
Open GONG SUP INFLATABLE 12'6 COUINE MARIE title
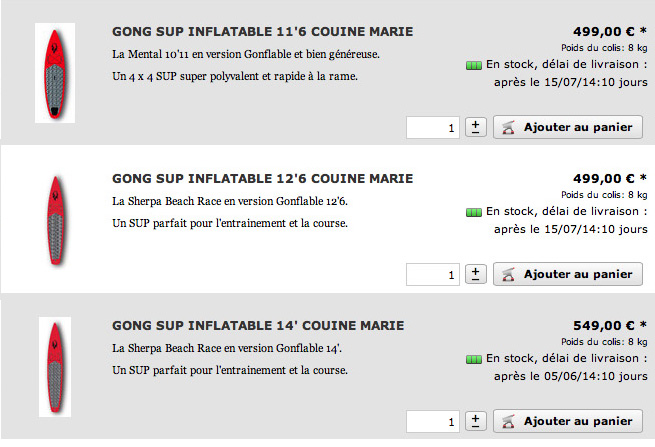pyautogui.click(x=262, y=179)
